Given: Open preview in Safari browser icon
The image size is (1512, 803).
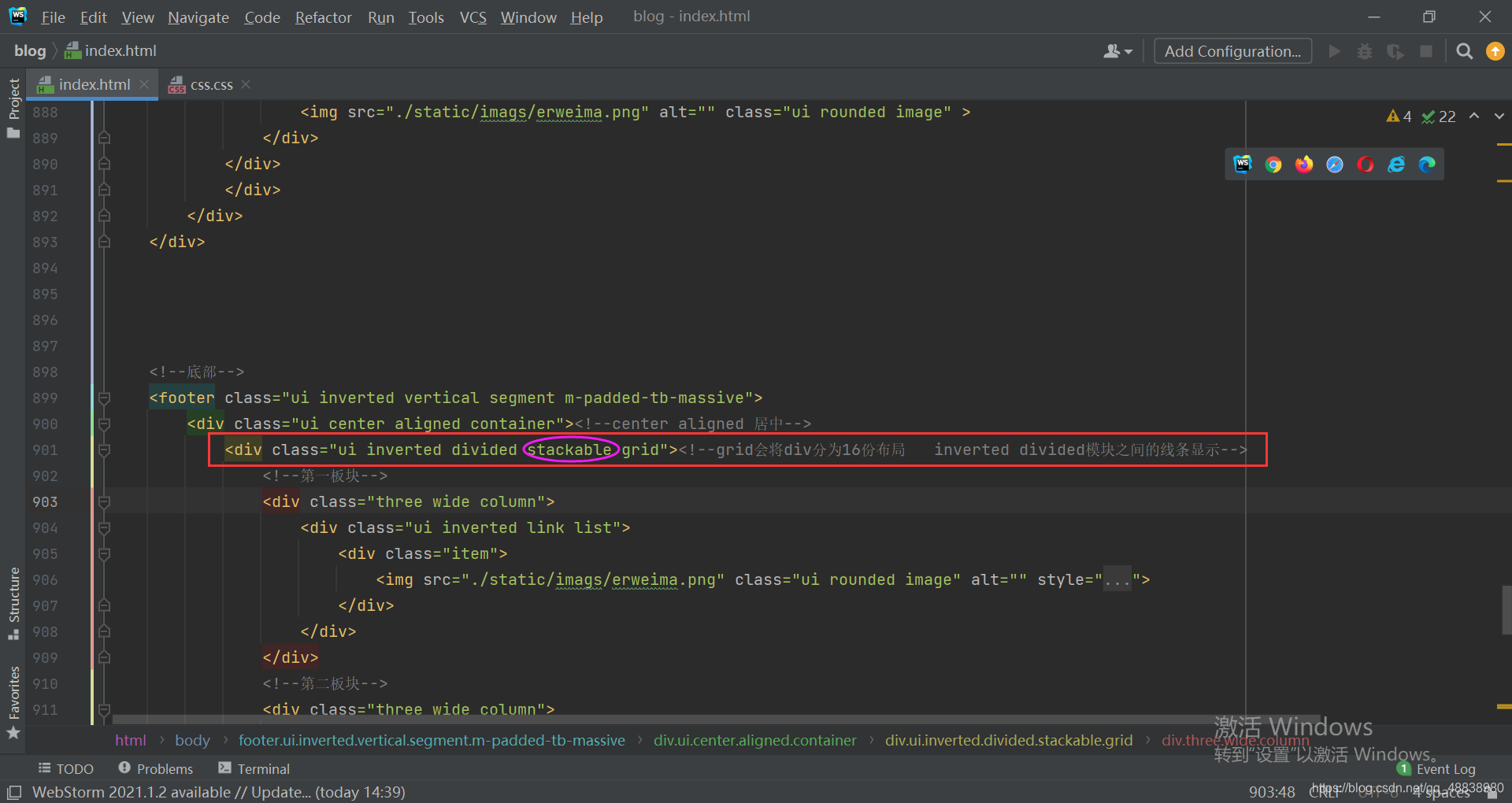Looking at the screenshot, I should (x=1335, y=165).
